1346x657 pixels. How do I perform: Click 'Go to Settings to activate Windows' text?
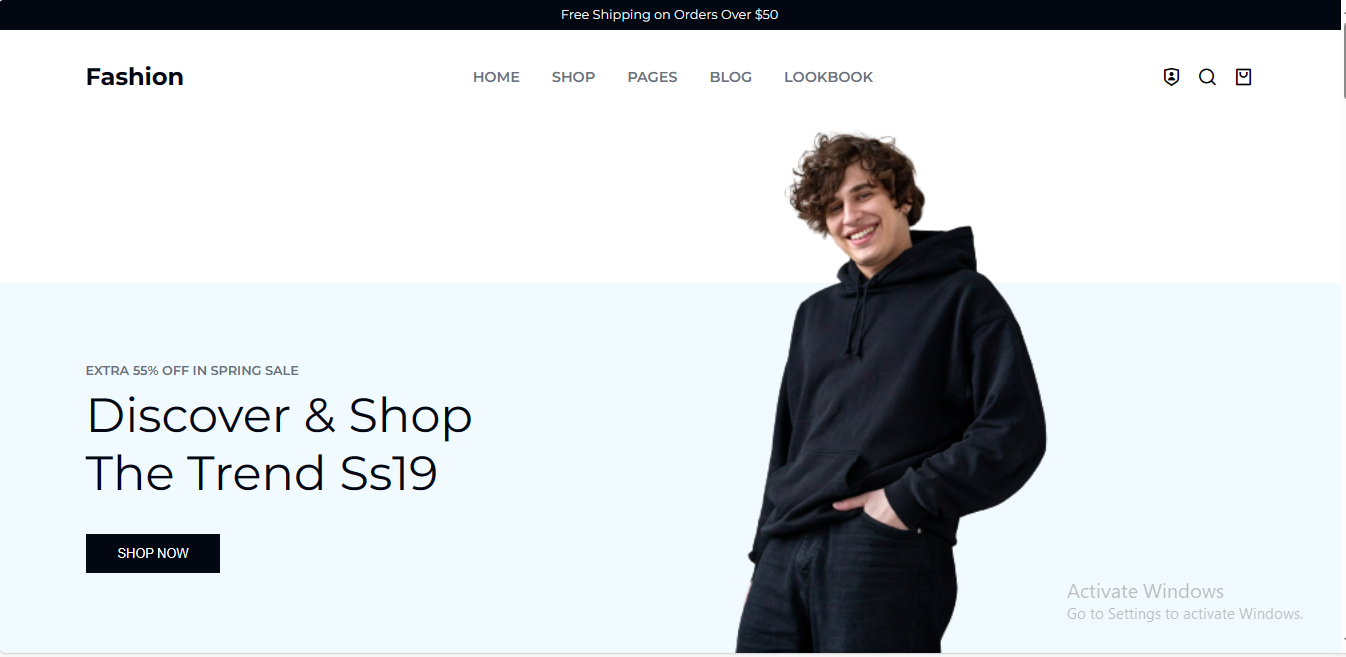point(1185,614)
